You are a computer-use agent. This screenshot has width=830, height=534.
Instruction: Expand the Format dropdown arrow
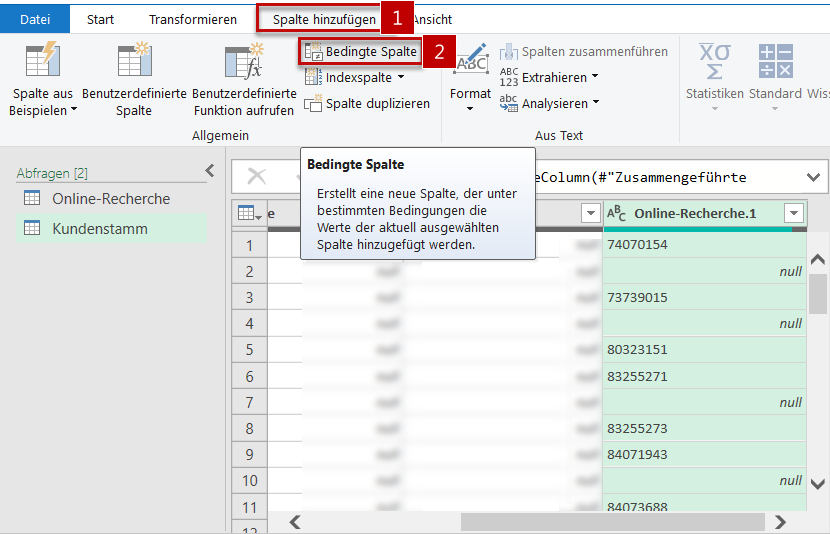pyautogui.click(x=470, y=109)
